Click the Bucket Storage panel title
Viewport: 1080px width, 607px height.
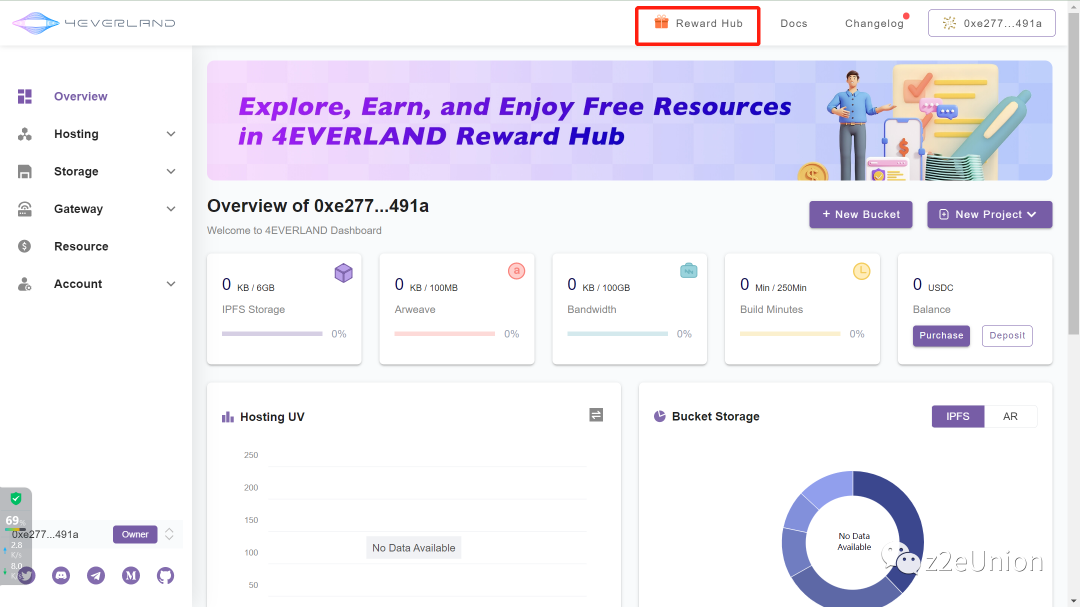pos(716,416)
